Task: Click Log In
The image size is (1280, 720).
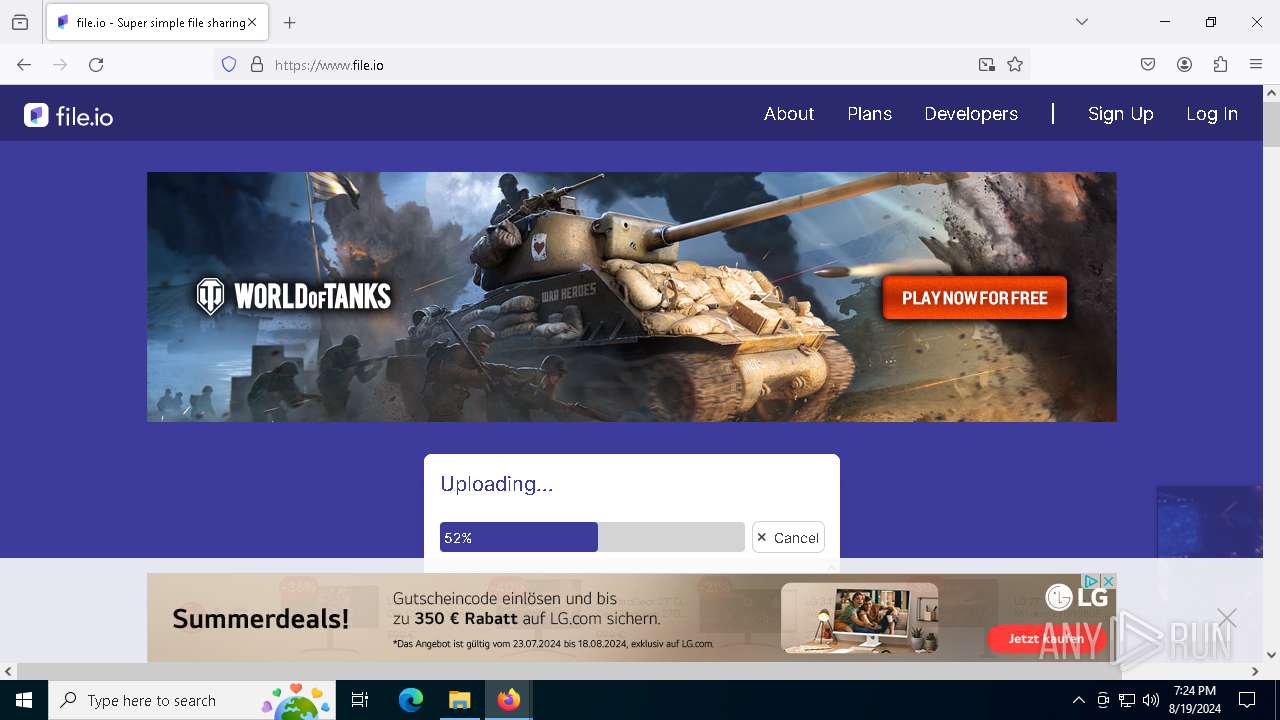Action: click(x=1212, y=114)
